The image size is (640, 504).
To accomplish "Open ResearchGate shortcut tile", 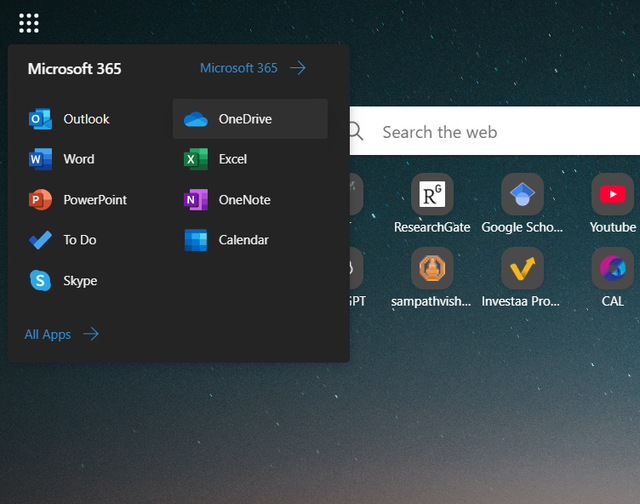I will [432, 203].
